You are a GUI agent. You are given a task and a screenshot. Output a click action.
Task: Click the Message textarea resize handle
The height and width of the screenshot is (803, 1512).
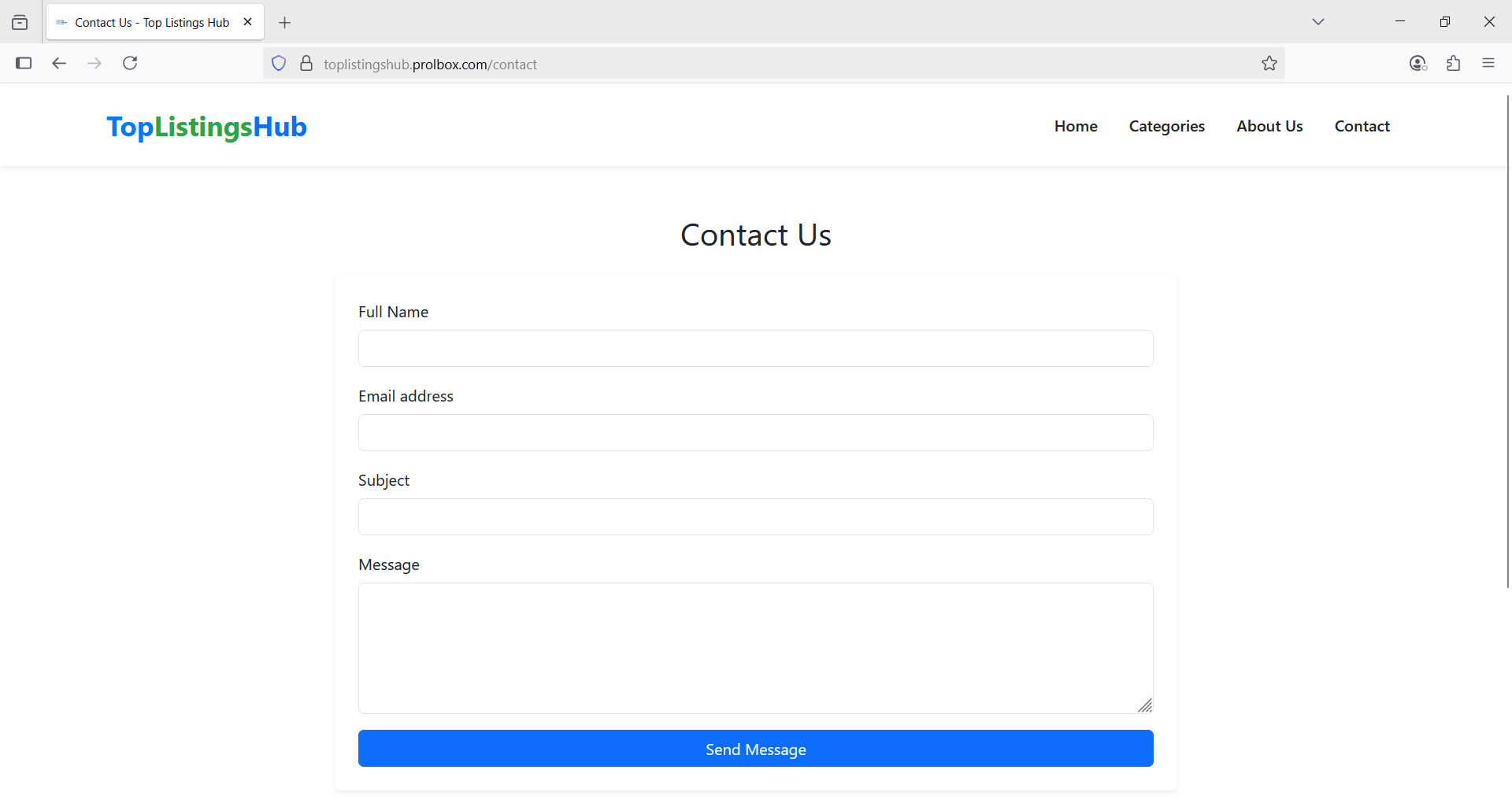coord(1146,706)
